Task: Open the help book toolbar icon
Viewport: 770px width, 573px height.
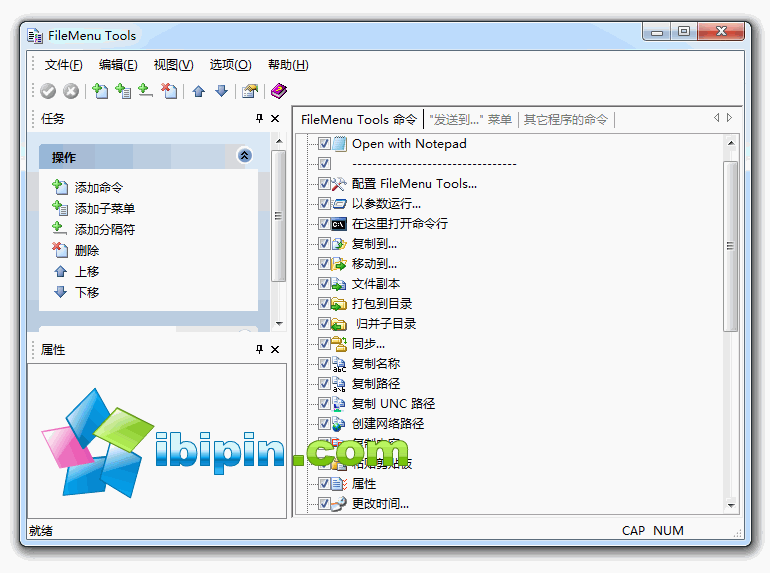Action: [278, 91]
